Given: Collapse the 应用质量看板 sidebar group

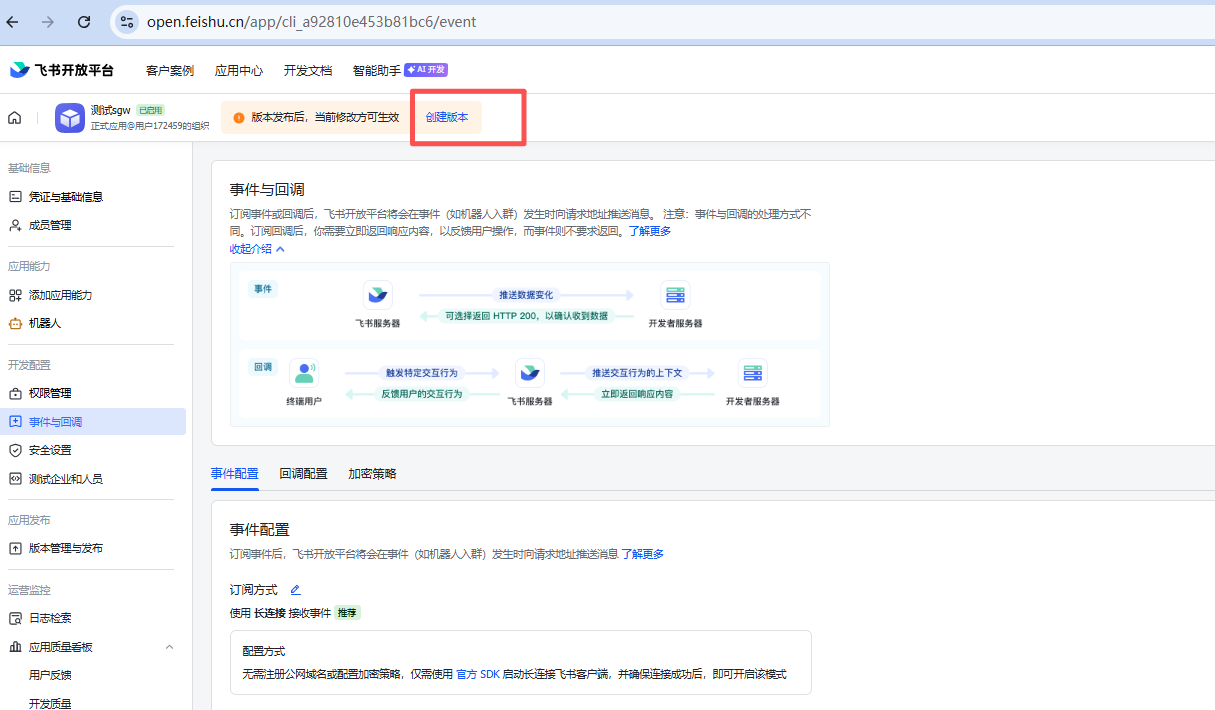Looking at the screenshot, I should [x=169, y=645].
